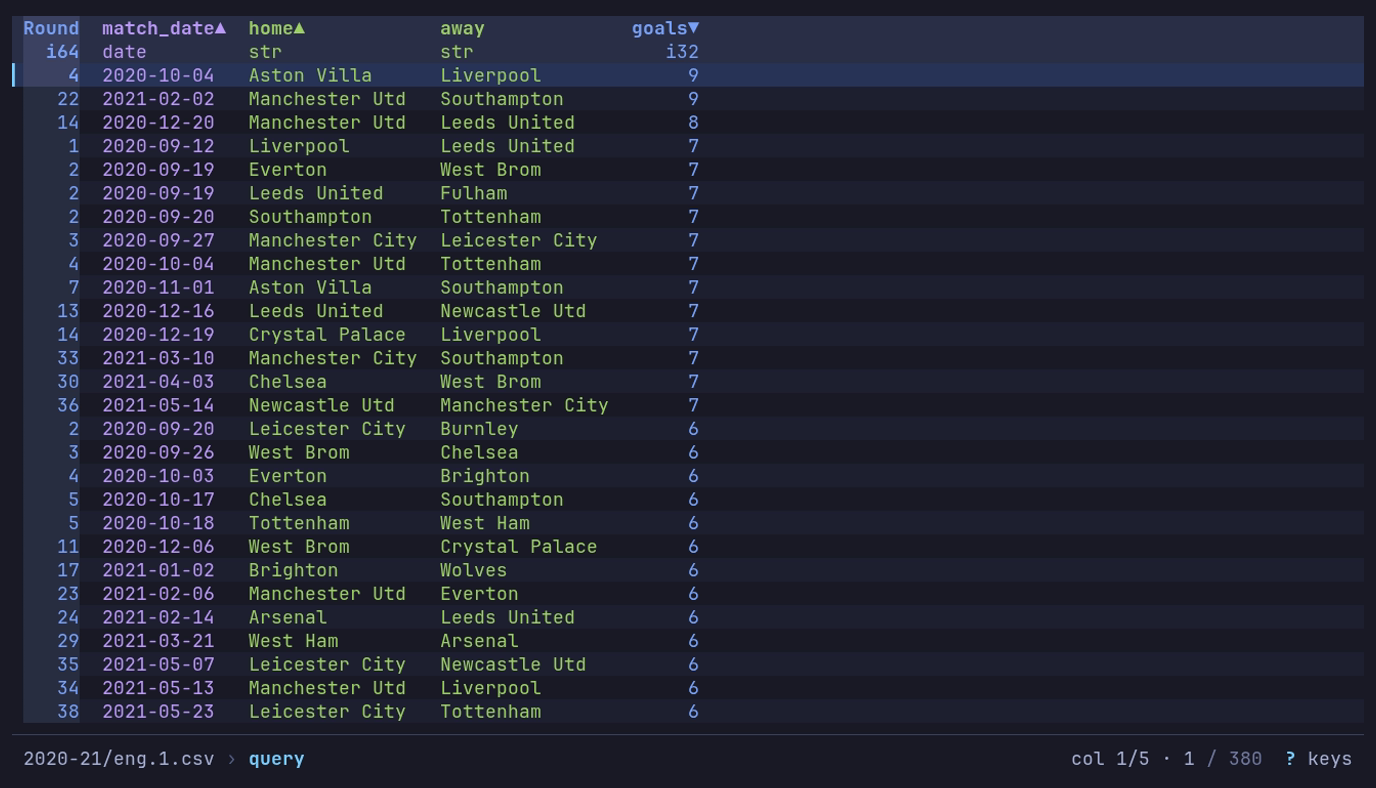Click away team Chelsea on 2020-09-26
Viewport: 1376px width, 788px height.
(479, 452)
